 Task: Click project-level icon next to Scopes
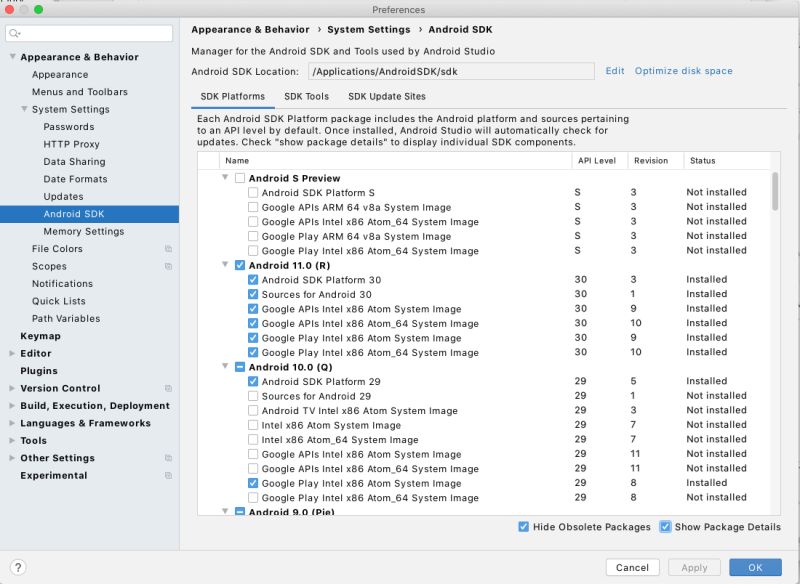click(x=168, y=266)
